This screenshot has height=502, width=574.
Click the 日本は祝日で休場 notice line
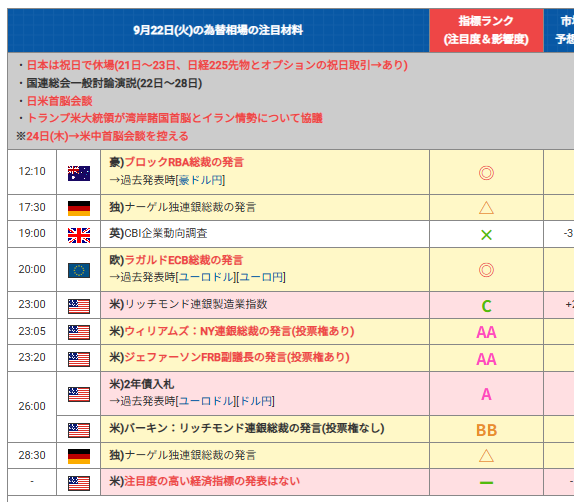[x=217, y=65]
